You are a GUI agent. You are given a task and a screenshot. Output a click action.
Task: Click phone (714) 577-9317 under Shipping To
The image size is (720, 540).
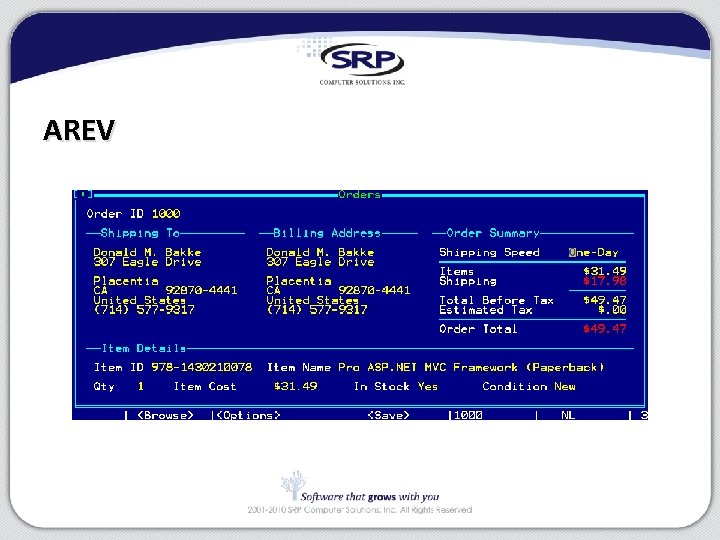point(144,309)
